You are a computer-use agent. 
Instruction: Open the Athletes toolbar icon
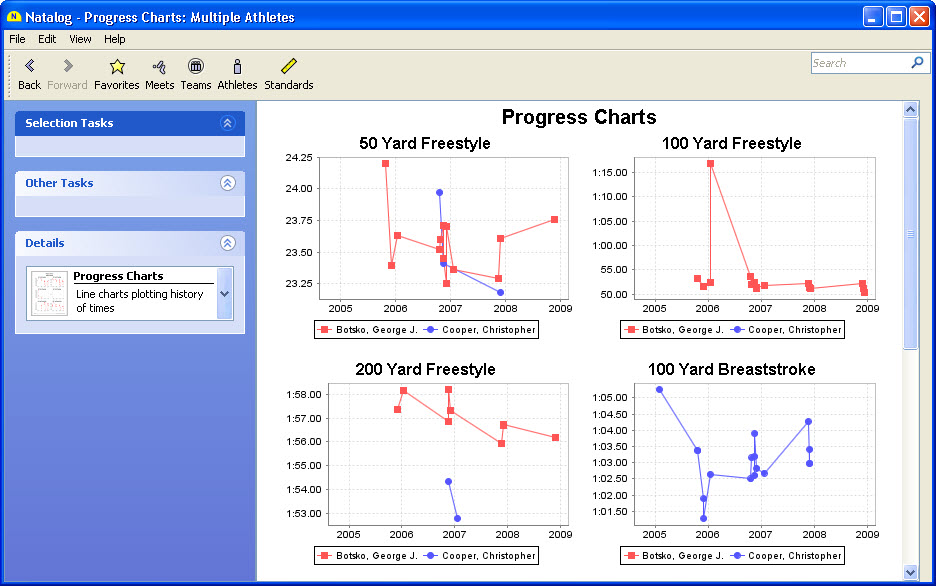point(237,67)
